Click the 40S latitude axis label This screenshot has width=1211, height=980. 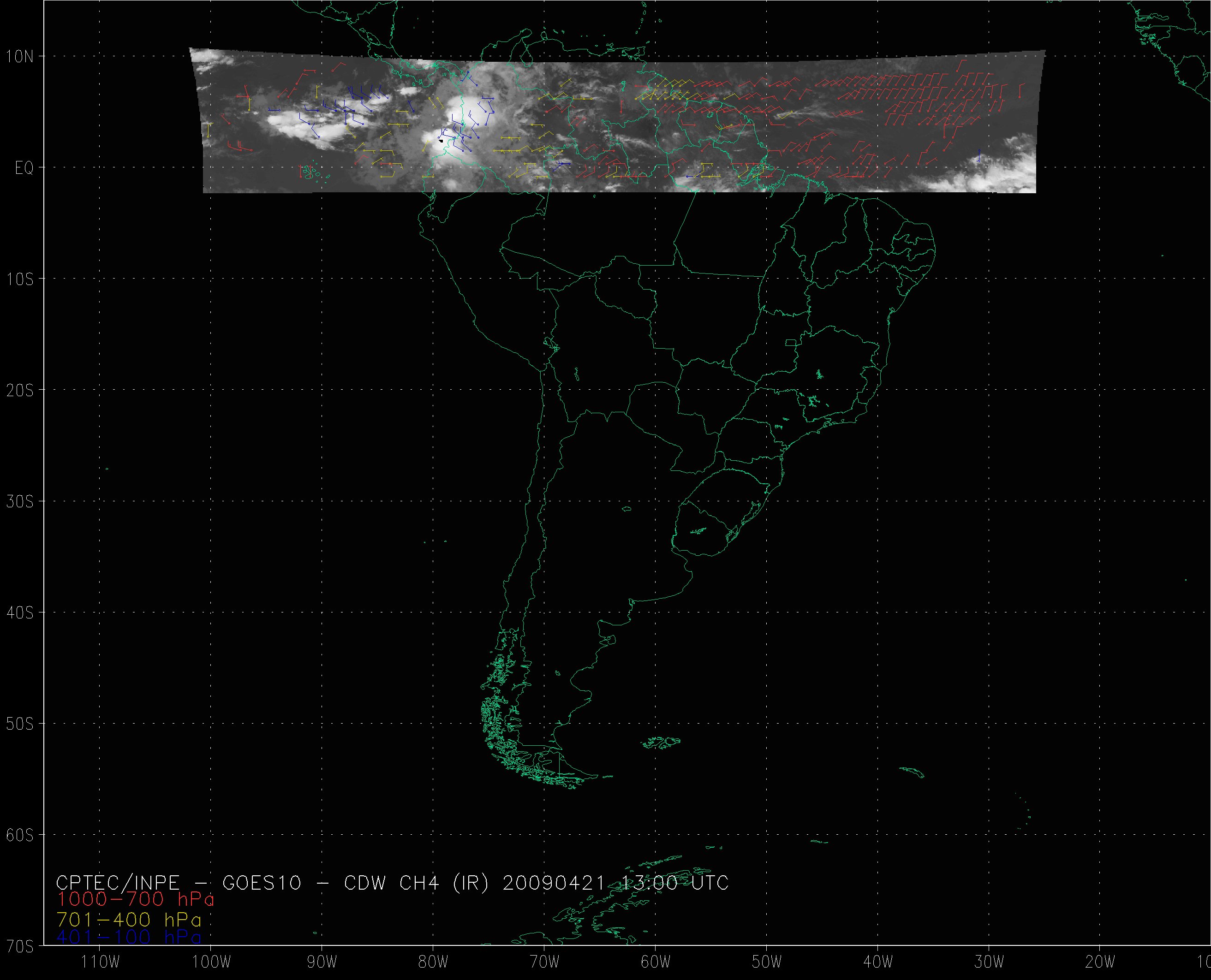[19, 612]
